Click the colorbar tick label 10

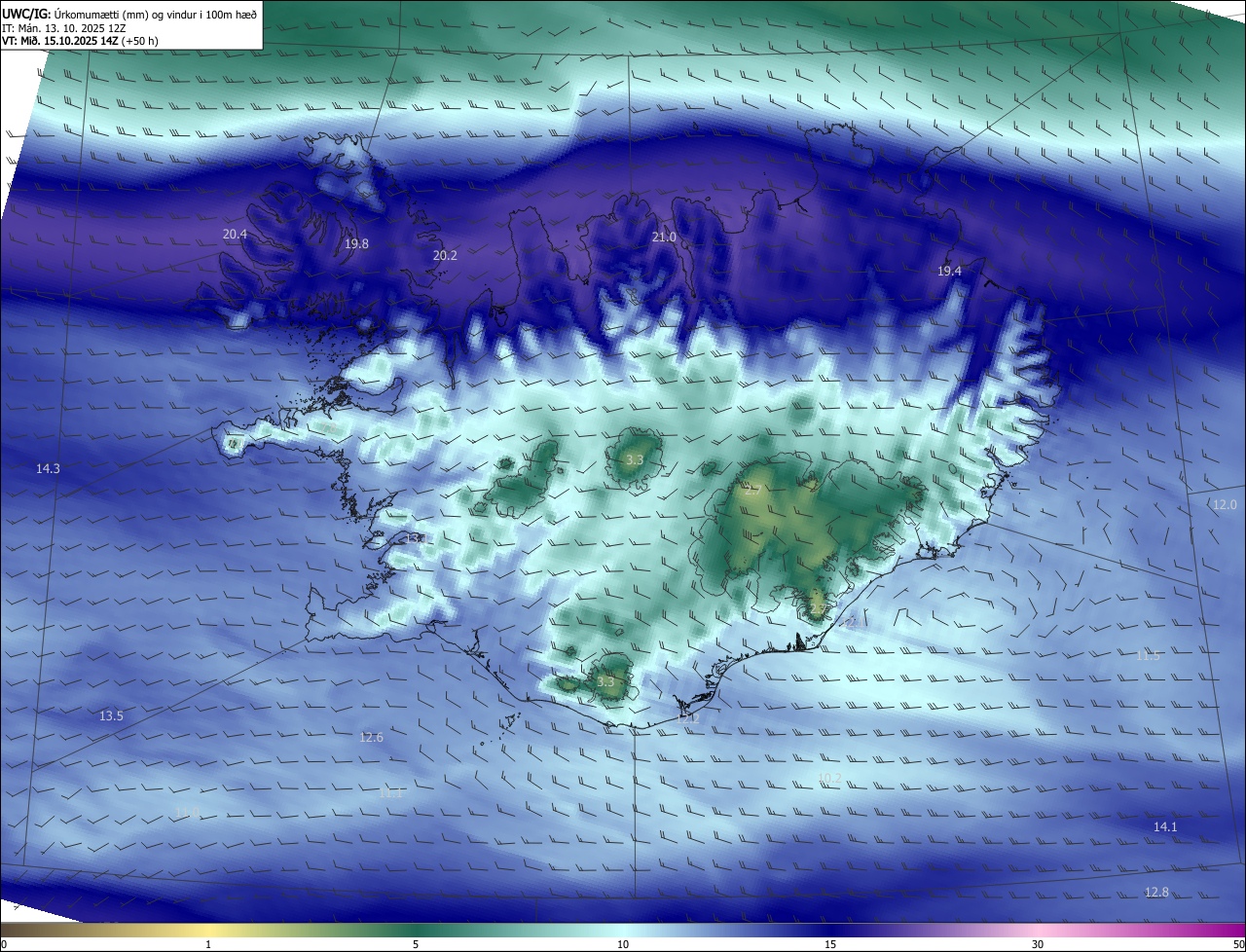623,945
